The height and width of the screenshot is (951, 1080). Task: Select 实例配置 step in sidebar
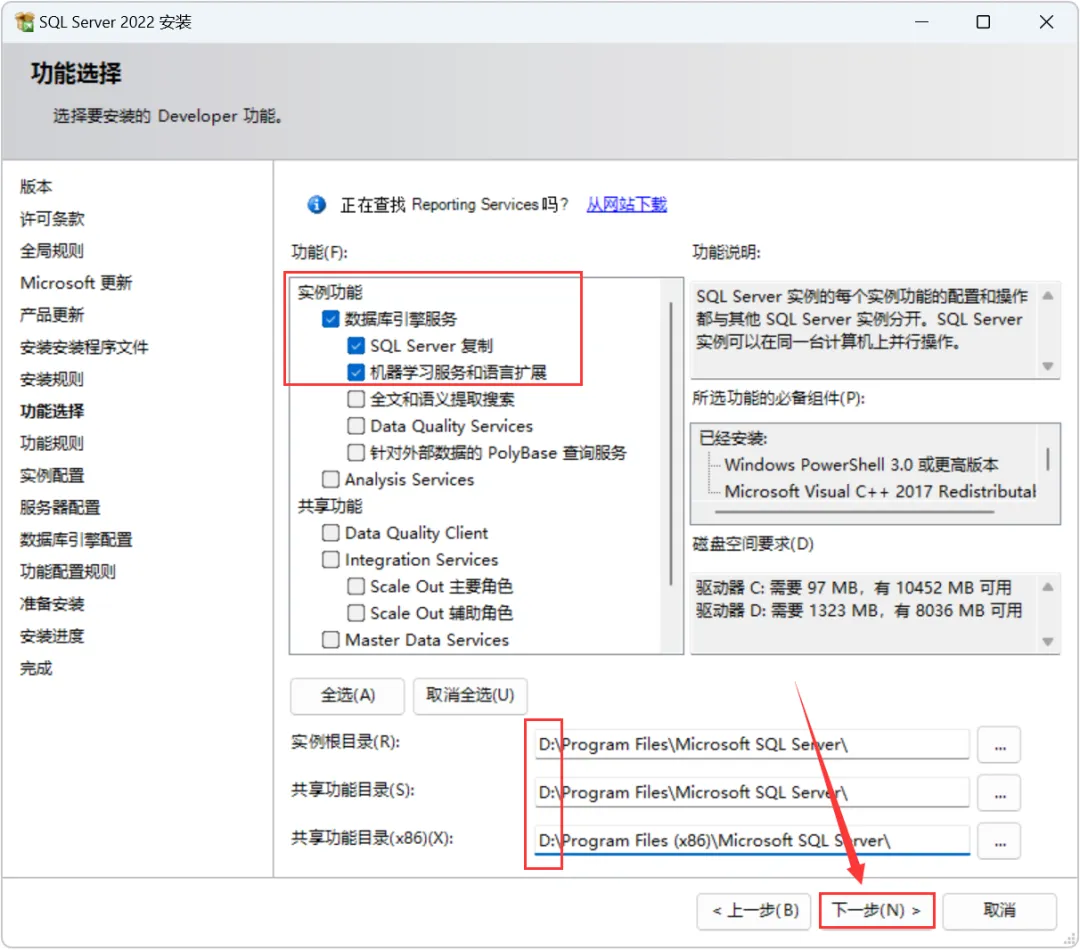click(x=52, y=476)
